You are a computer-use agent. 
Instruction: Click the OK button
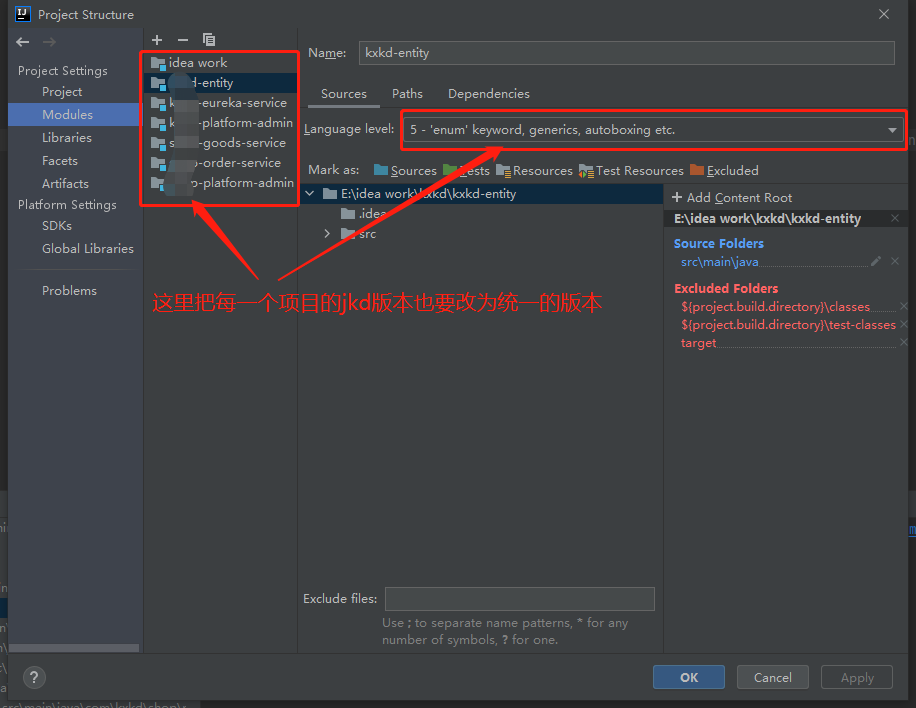point(689,677)
